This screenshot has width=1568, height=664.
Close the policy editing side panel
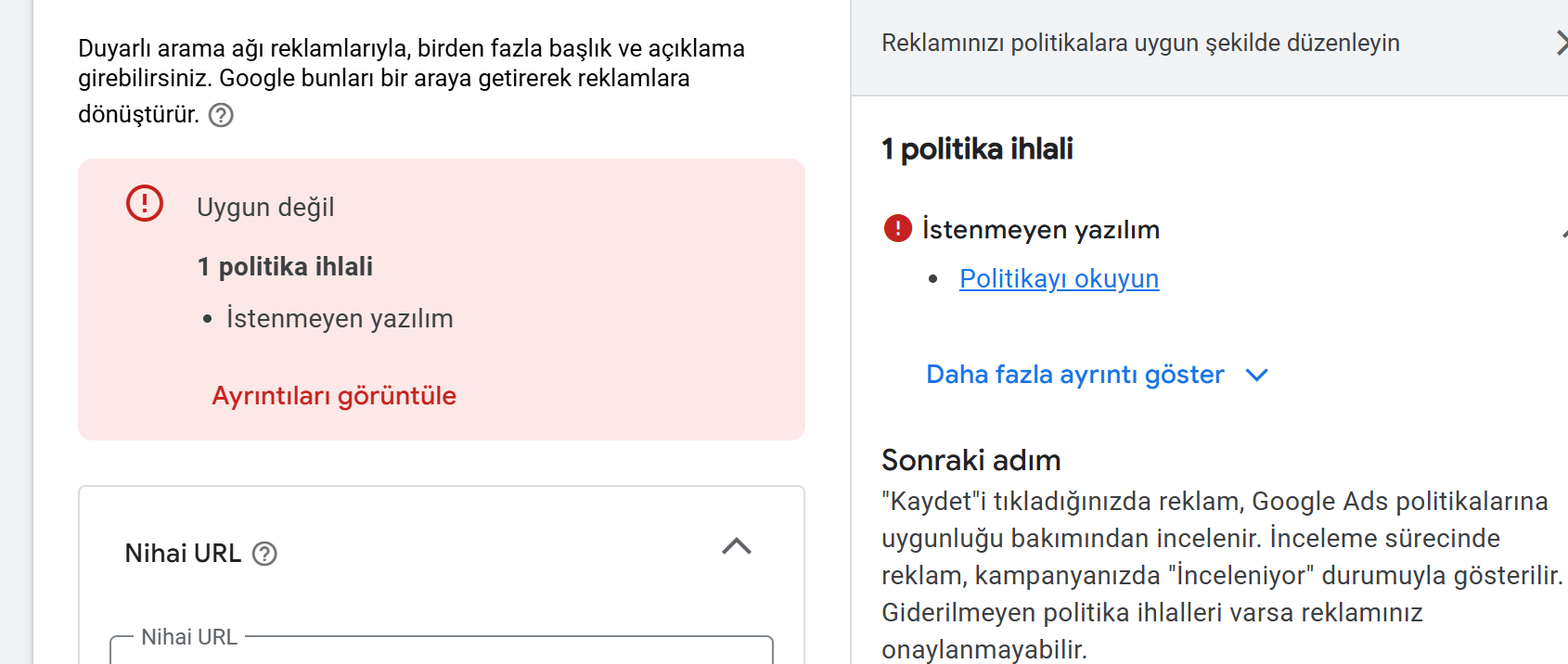point(1562,43)
